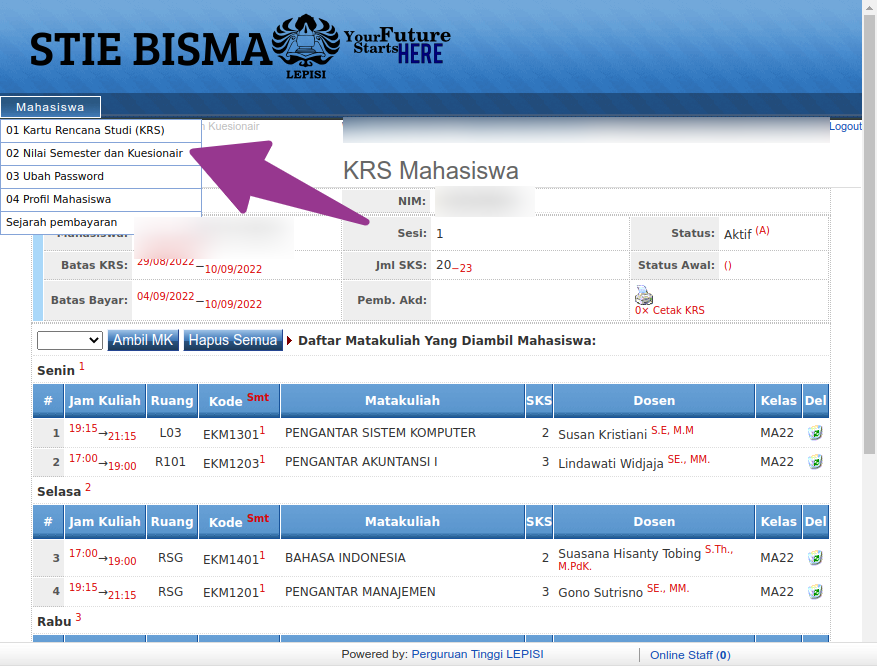The image size is (877, 666).
Task: Open Perguruan Tinggi LEPISI link
Action: [477, 654]
